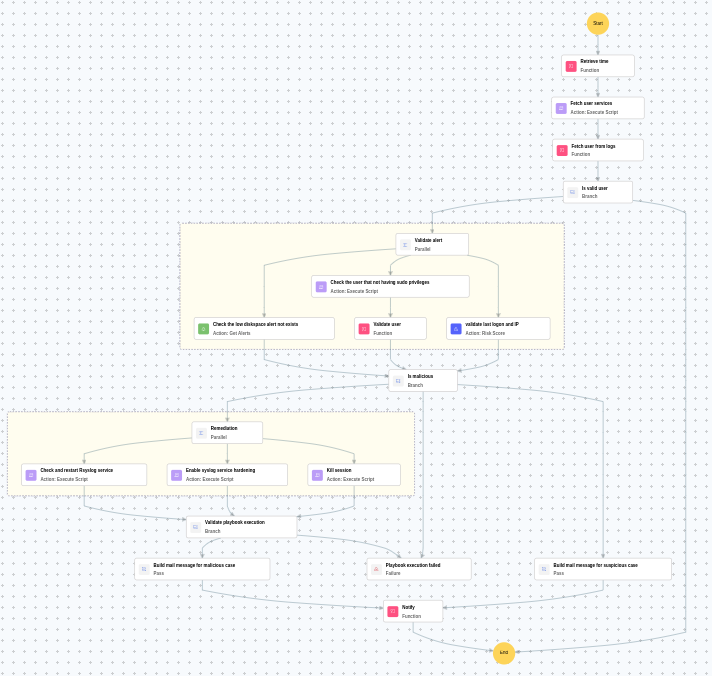Select the 'Validate user' label
The width and height of the screenshot is (712, 676).
pyautogui.click(x=387, y=324)
